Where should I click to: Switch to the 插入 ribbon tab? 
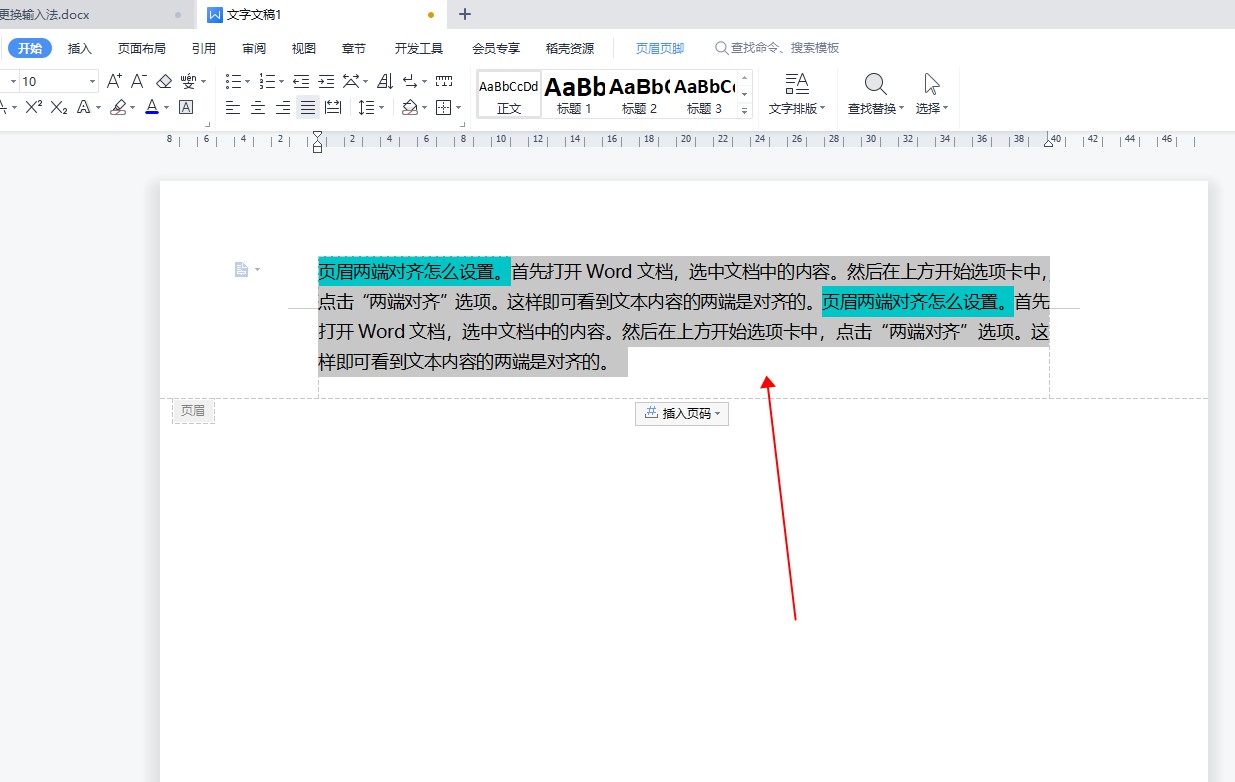pyautogui.click(x=80, y=48)
